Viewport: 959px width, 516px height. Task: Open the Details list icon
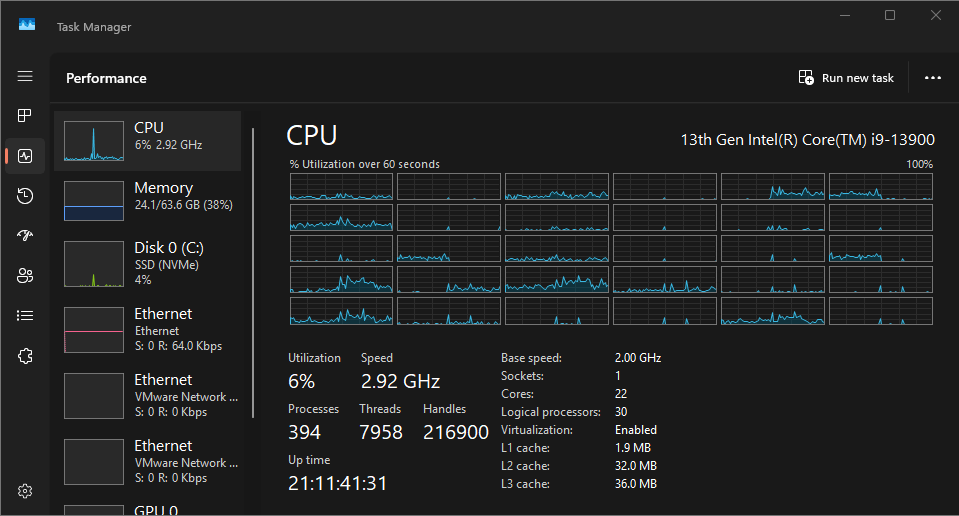click(x=25, y=315)
